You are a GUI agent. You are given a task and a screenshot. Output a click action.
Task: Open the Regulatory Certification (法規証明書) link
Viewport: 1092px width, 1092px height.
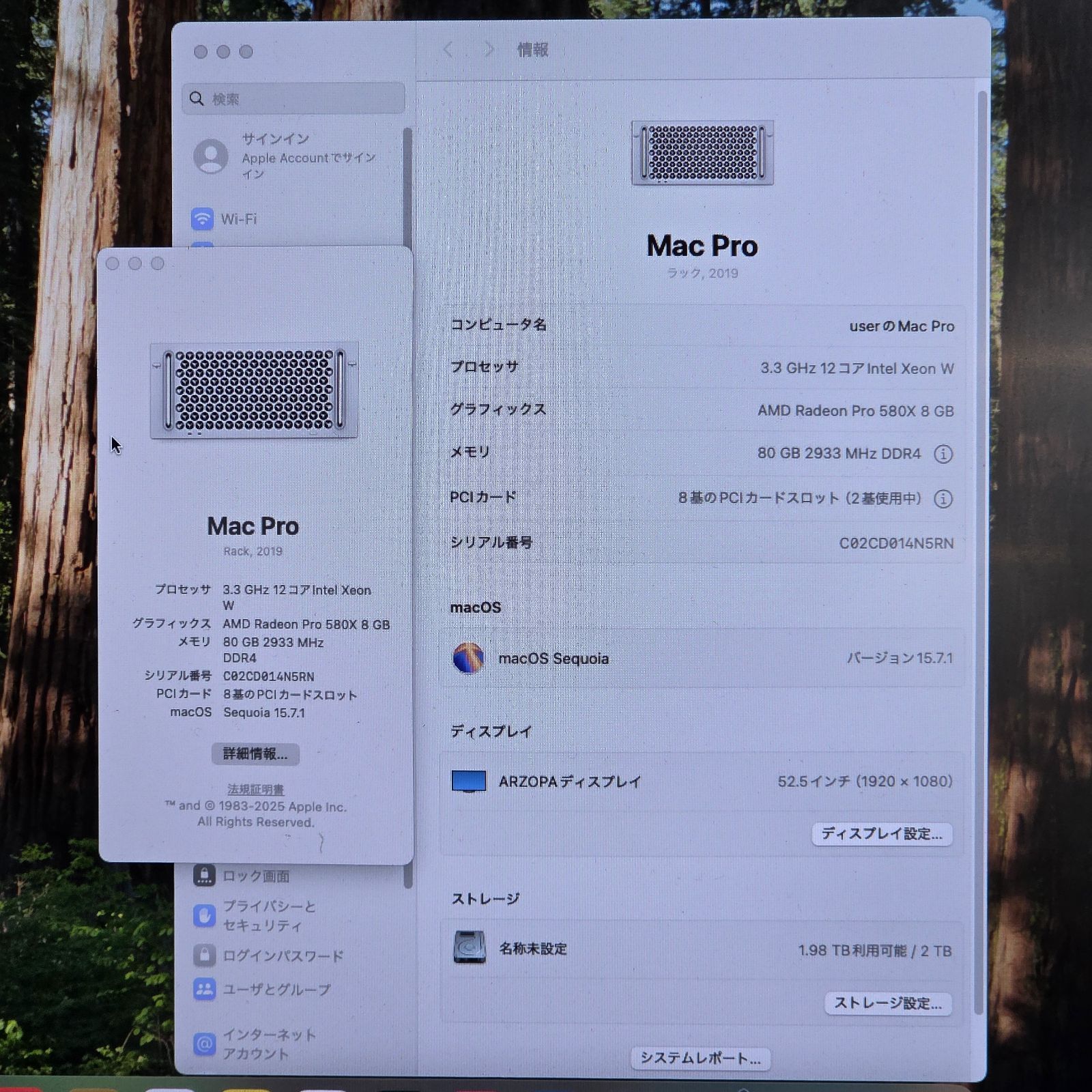[x=255, y=790]
